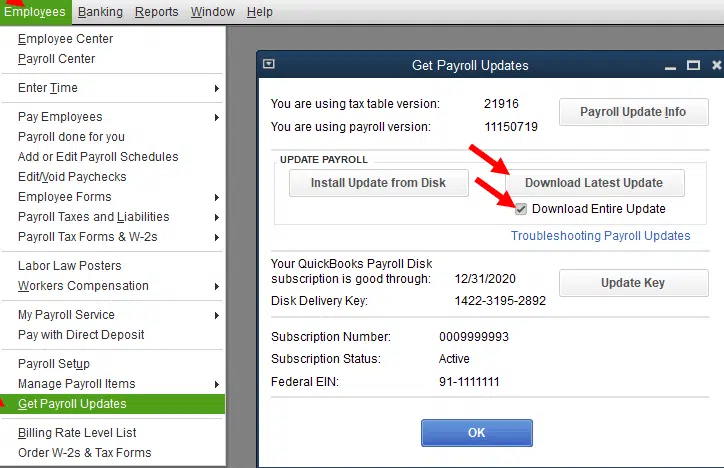The image size is (724, 468).
Task: Expand Payroll Taxes and Liabilities submenu arrow
Action: (x=217, y=217)
